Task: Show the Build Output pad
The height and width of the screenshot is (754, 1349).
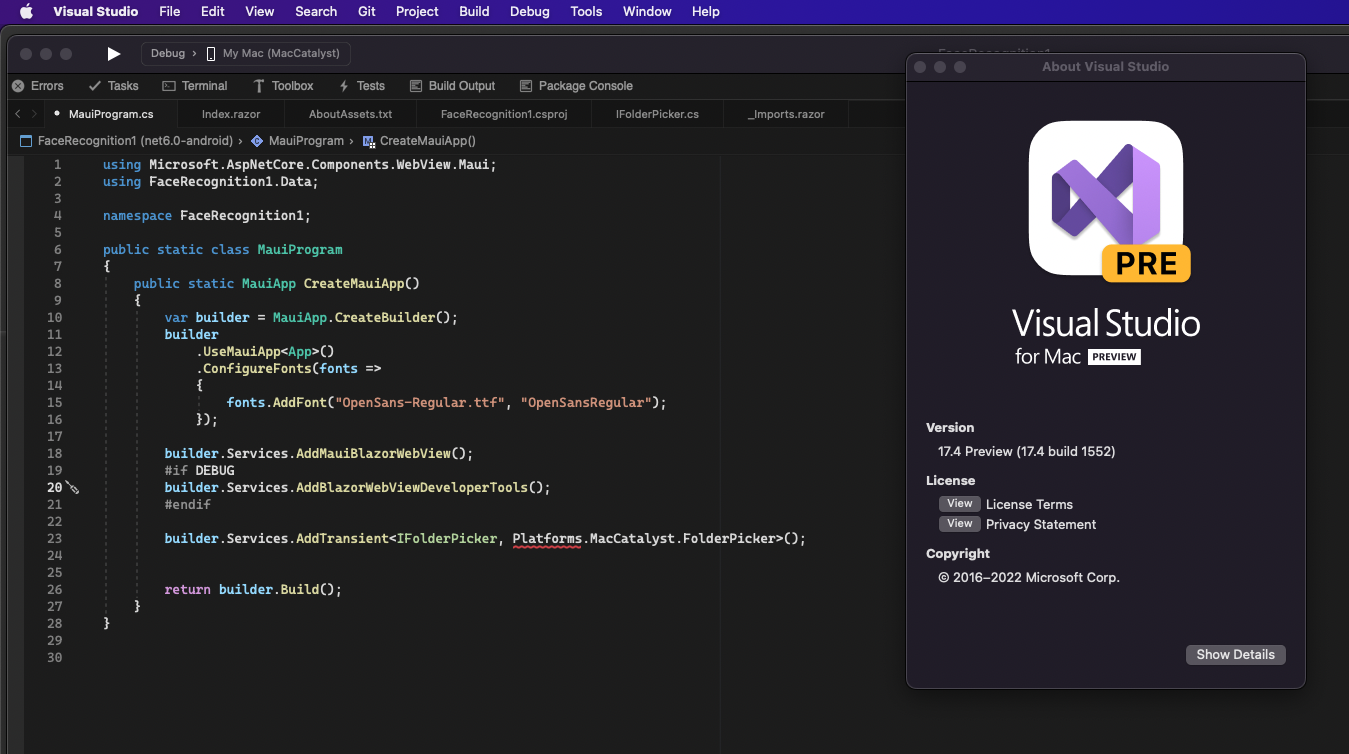Action: pos(451,86)
